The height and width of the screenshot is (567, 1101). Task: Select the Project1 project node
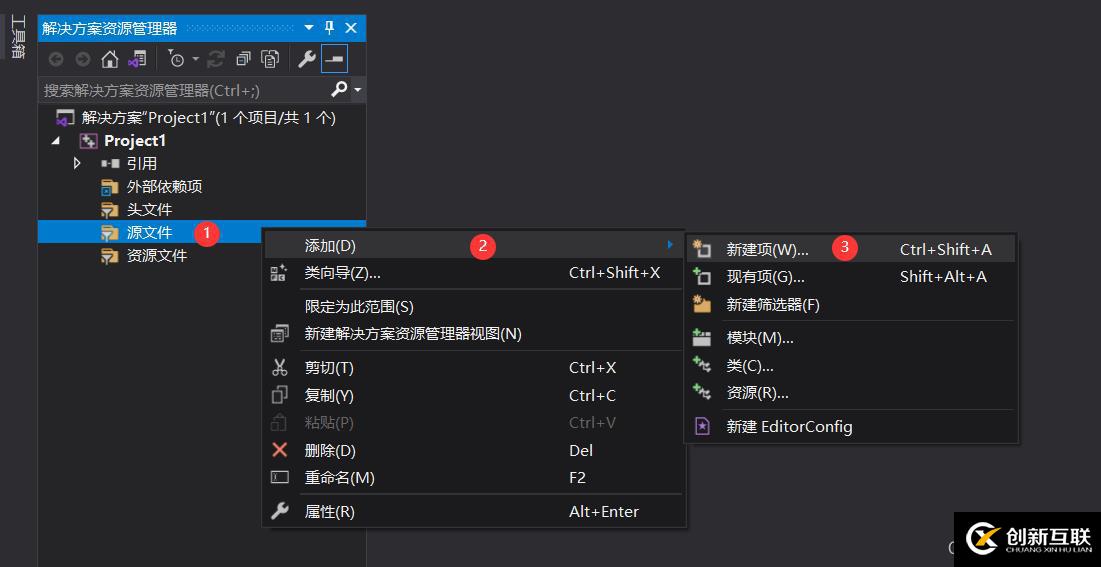pos(123,141)
